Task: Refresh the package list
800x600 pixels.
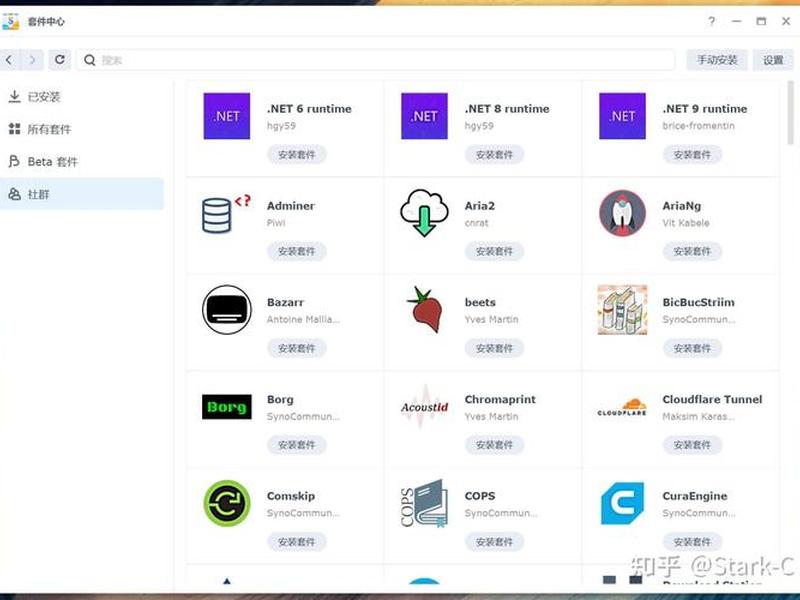Action: (60, 60)
